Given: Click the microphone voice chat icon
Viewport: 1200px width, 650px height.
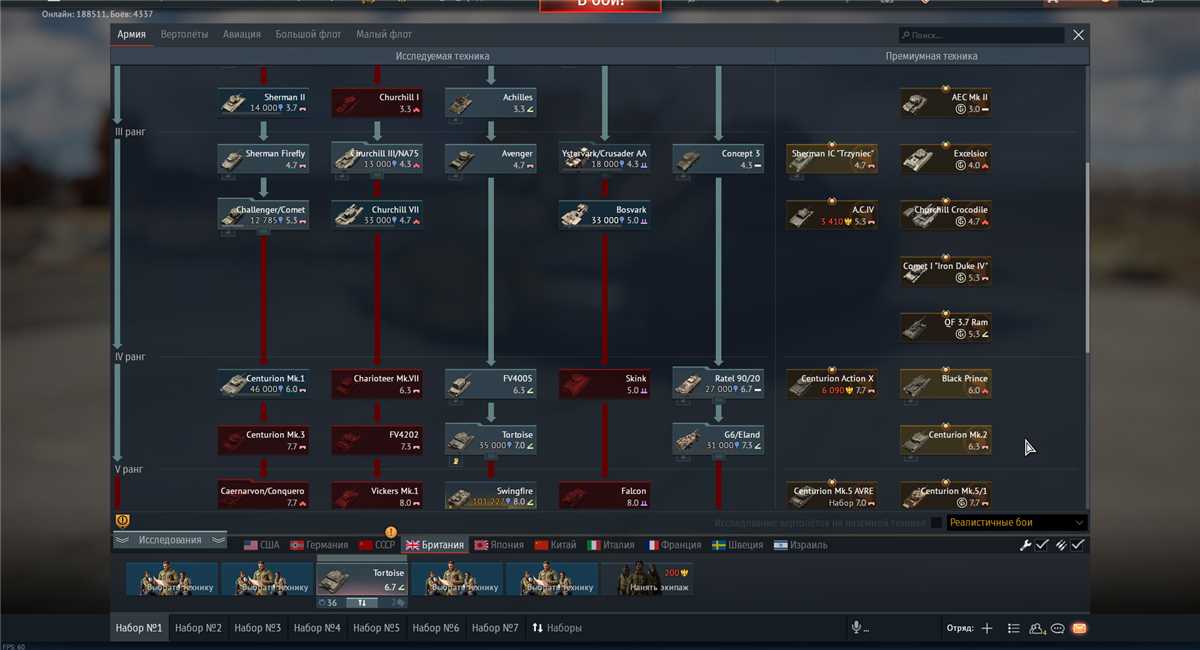Looking at the screenshot, I should click(856, 628).
